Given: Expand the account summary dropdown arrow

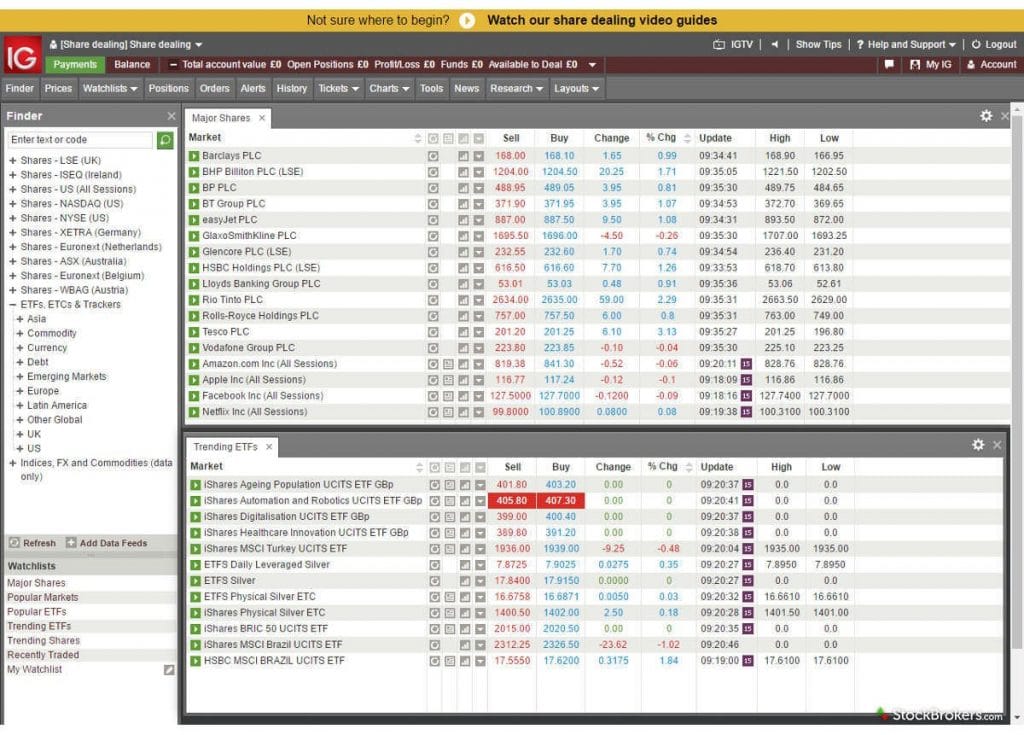Looking at the screenshot, I should coord(592,65).
